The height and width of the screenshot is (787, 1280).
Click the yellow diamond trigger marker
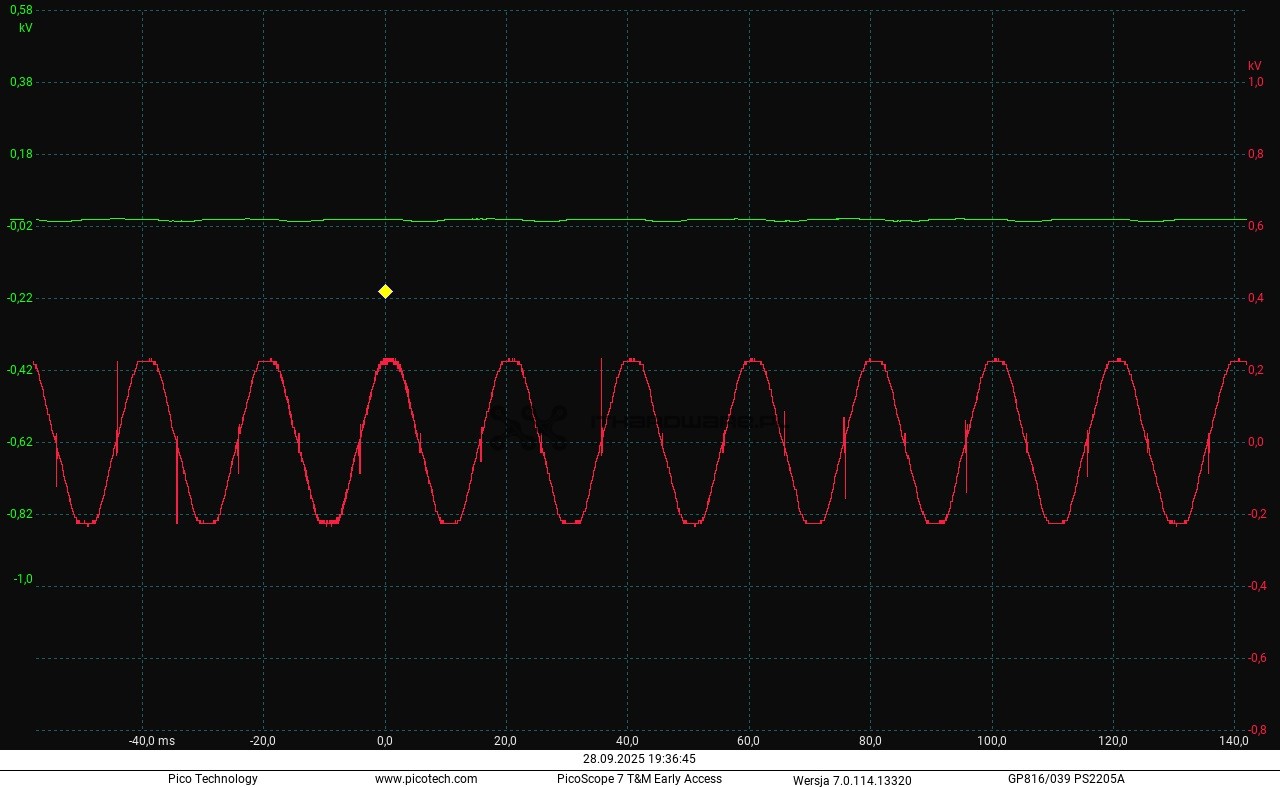pyautogui.click(x=385, y=291)
